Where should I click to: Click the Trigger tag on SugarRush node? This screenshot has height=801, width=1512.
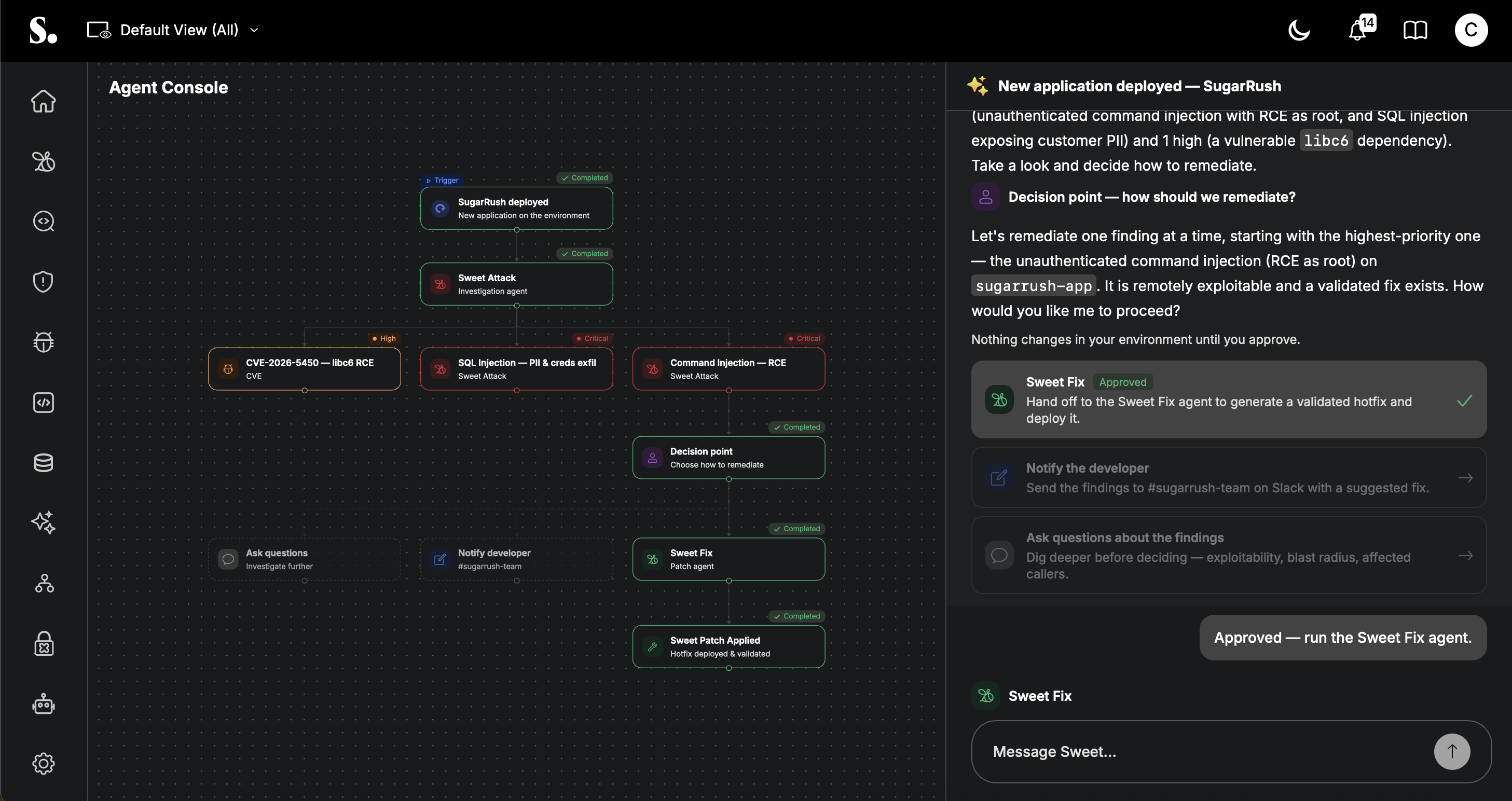tap(442, 180)
